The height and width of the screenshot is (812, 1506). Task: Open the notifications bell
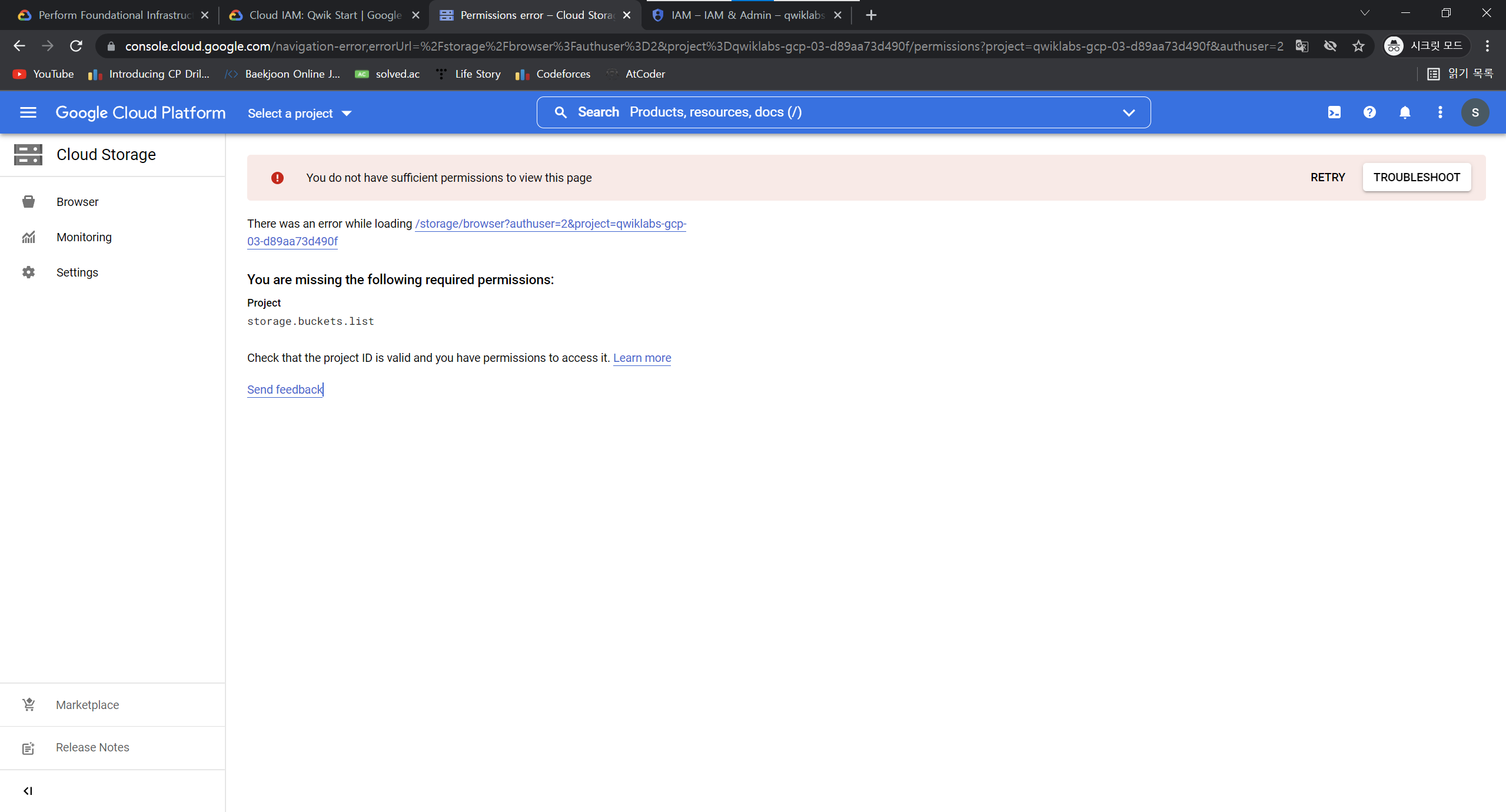pos(1405,112)
